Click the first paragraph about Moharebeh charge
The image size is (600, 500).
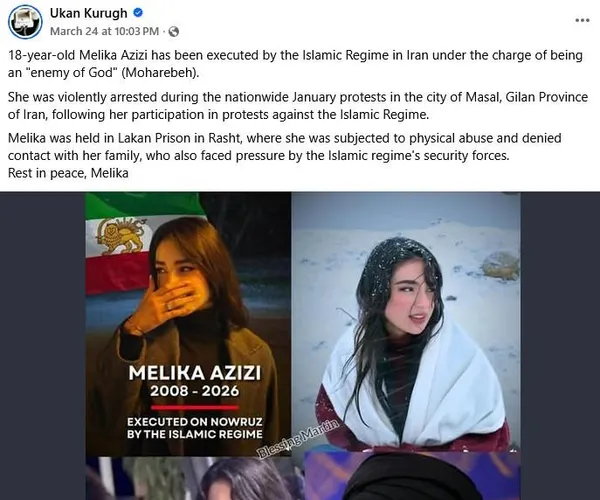tap(295, 64)
